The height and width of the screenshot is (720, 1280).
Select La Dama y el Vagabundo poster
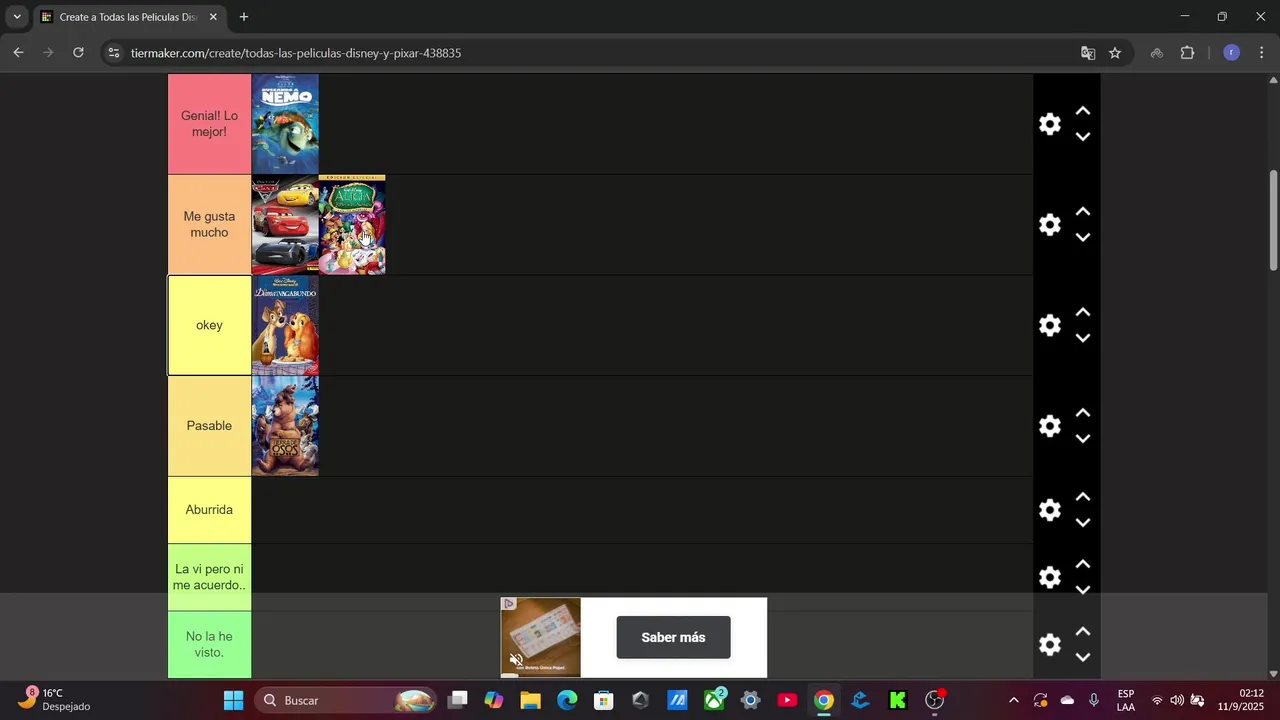coord(285,325)
